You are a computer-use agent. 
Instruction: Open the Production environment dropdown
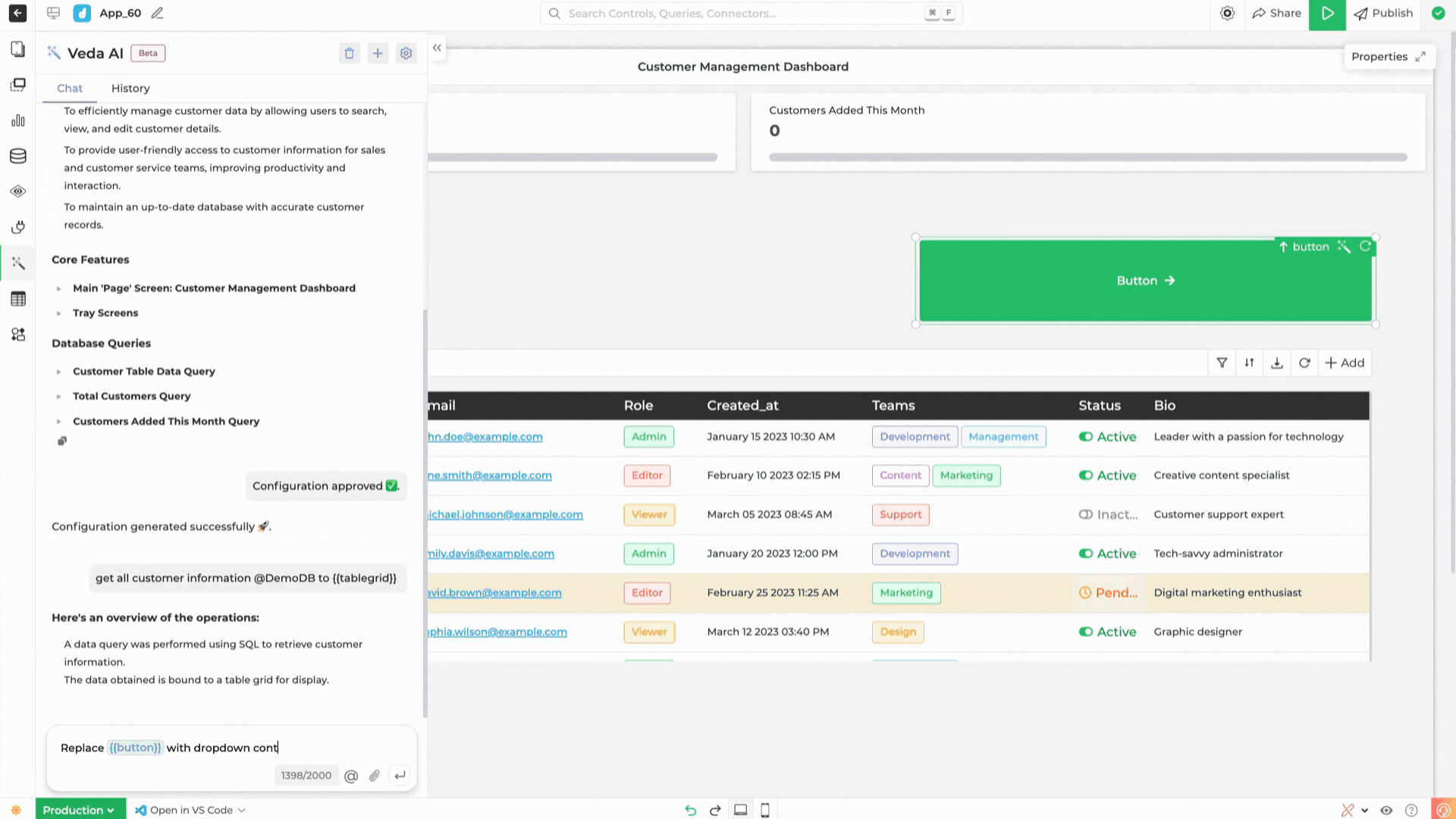[79, 810]
